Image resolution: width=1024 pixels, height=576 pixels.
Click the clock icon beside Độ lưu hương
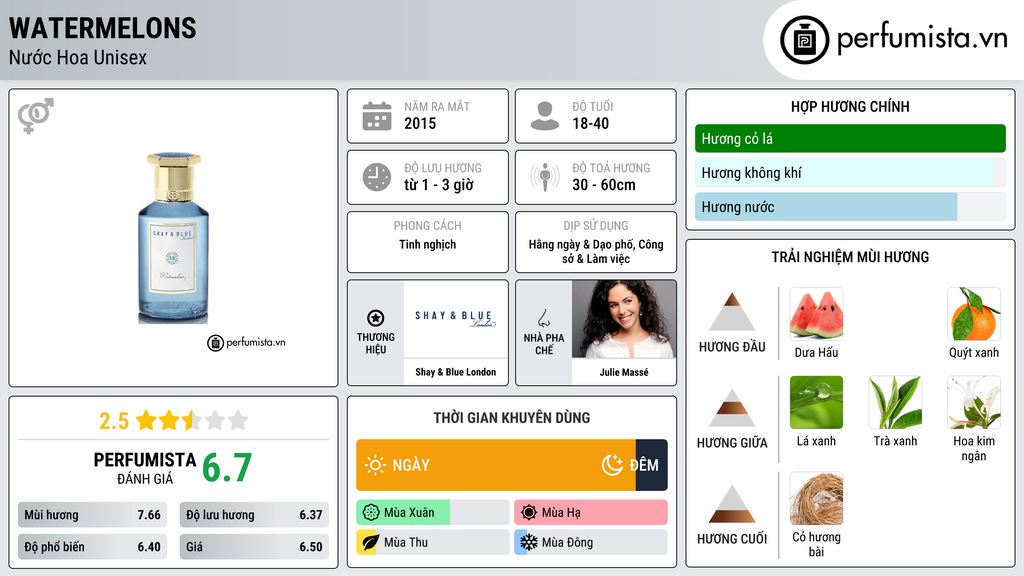click(377, 178)
